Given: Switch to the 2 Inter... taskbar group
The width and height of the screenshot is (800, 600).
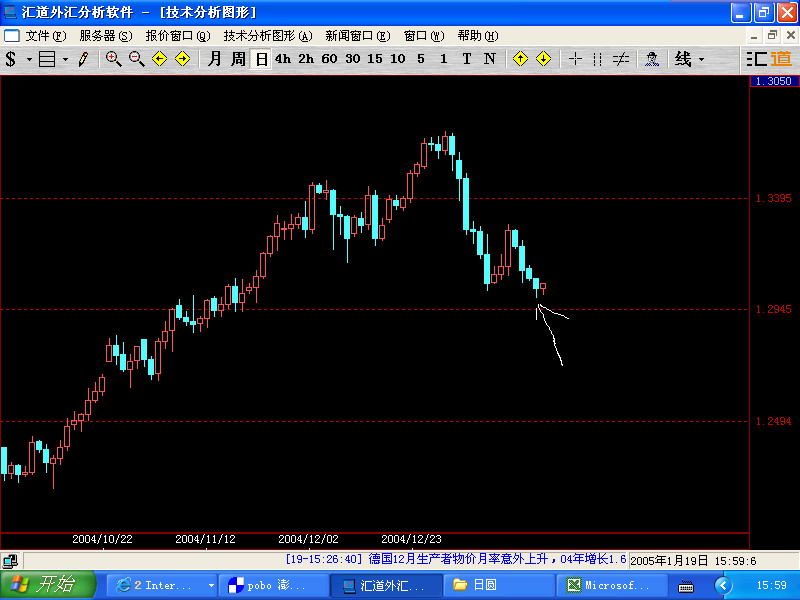Looking at the screenshot, I should click(162, 585).
